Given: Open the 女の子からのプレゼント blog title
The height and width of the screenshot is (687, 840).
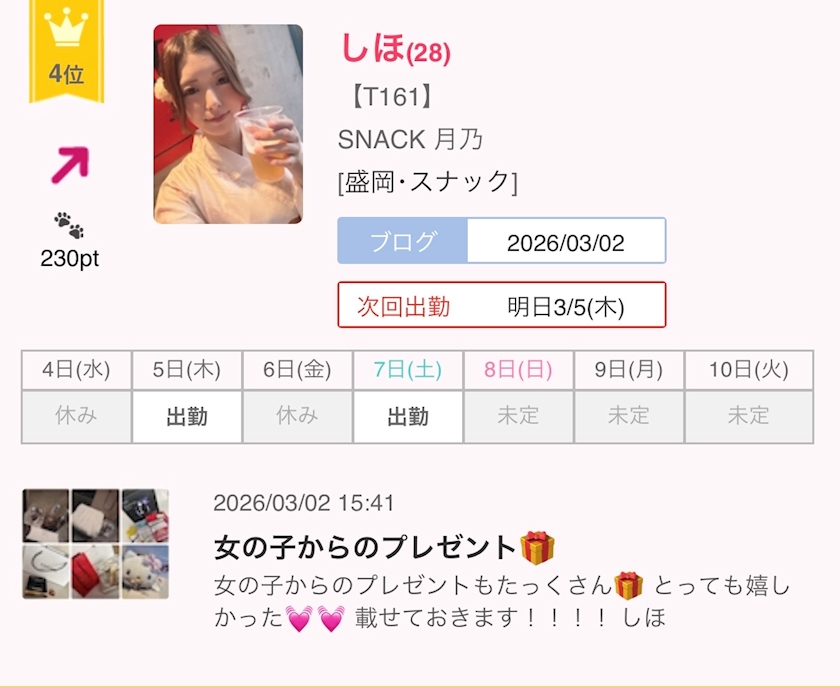Looking at the screenshot, I should [365, 548].
